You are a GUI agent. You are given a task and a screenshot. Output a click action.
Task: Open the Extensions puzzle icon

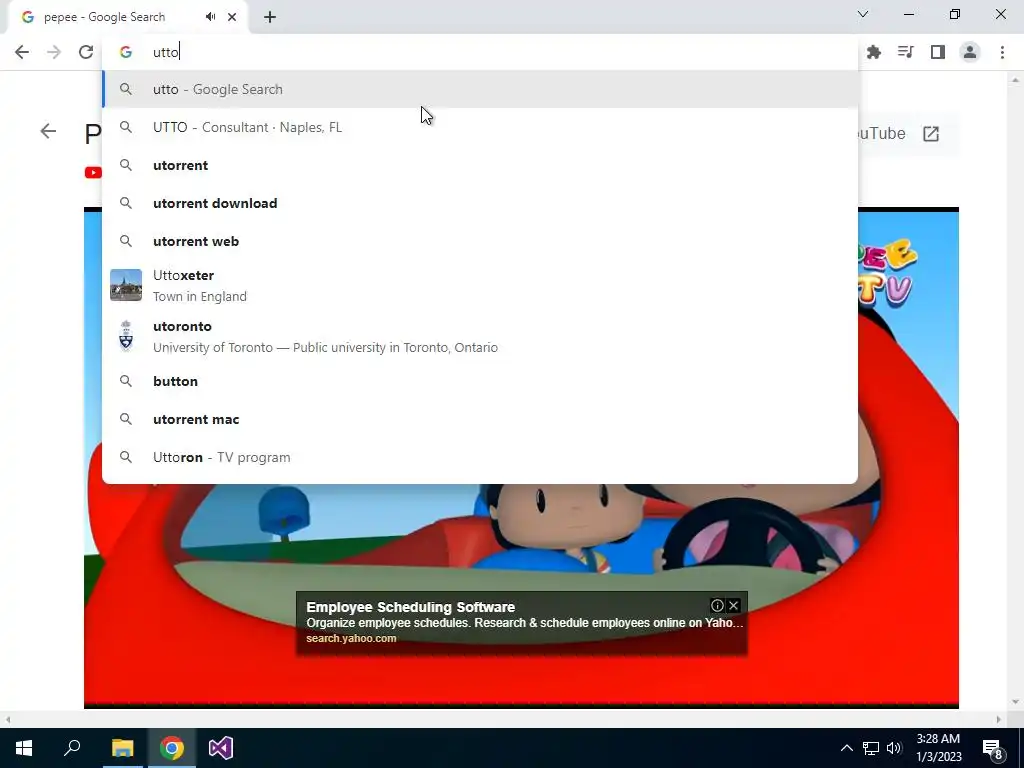pyautogui.click(x=874, y=52)
